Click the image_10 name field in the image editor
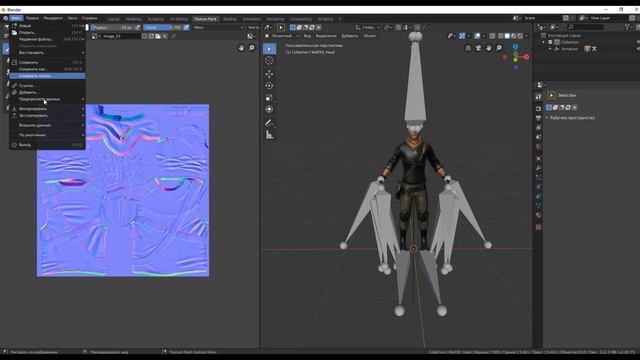Screen dimensions: 640x360 121,36
